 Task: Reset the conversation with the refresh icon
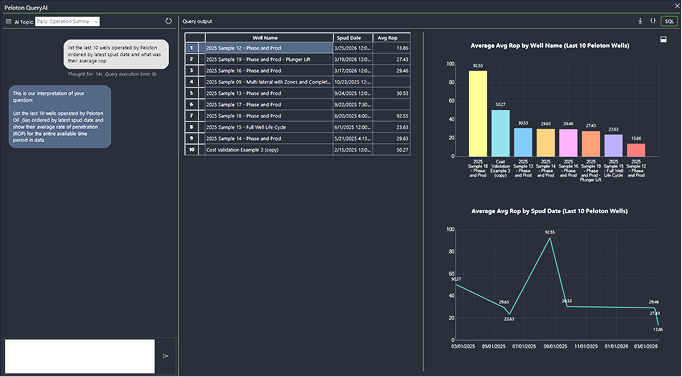(169, 21)
